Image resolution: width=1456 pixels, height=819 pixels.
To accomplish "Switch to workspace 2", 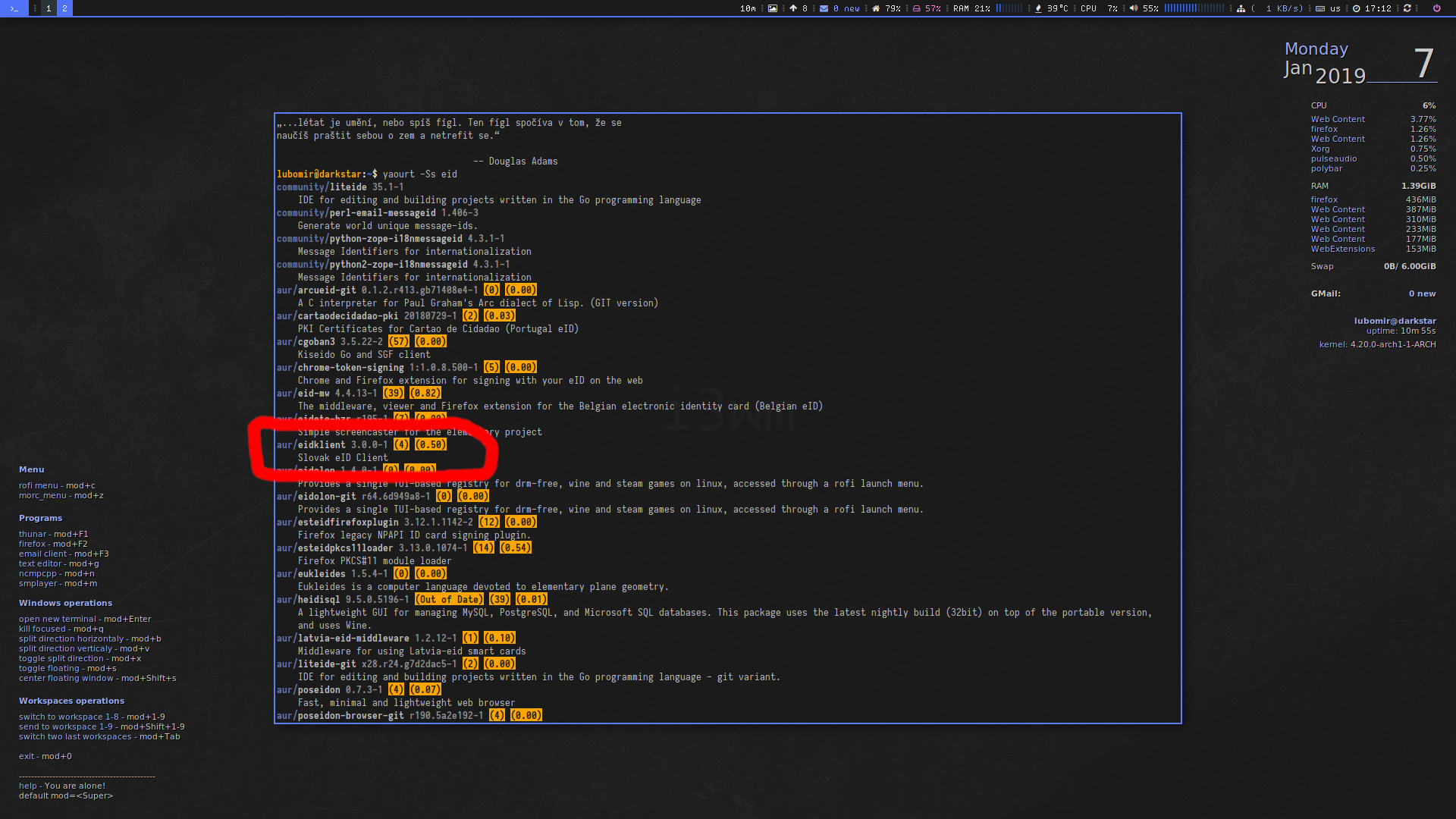I will point(64,8).
